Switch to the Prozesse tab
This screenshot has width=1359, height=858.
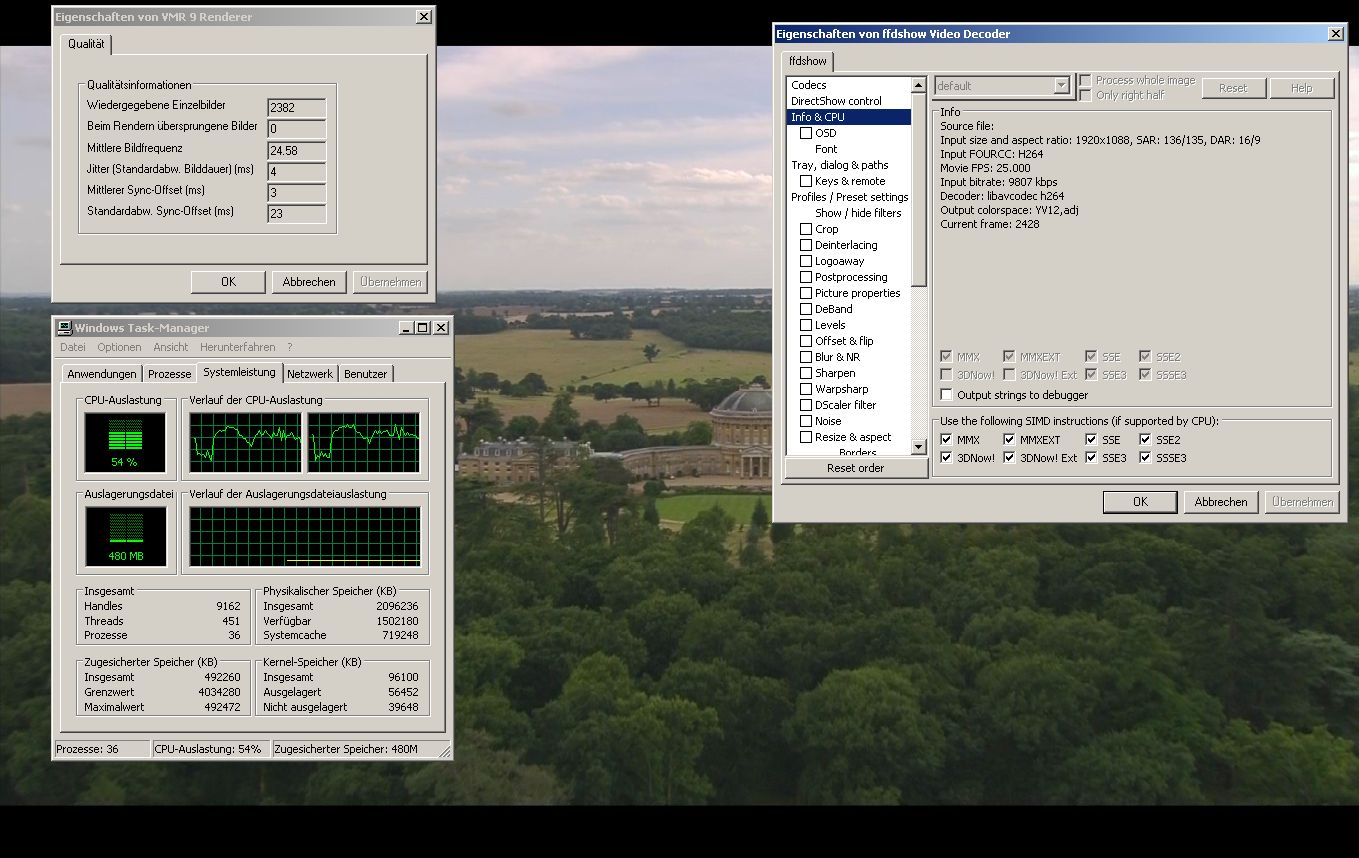pos(169,374)
